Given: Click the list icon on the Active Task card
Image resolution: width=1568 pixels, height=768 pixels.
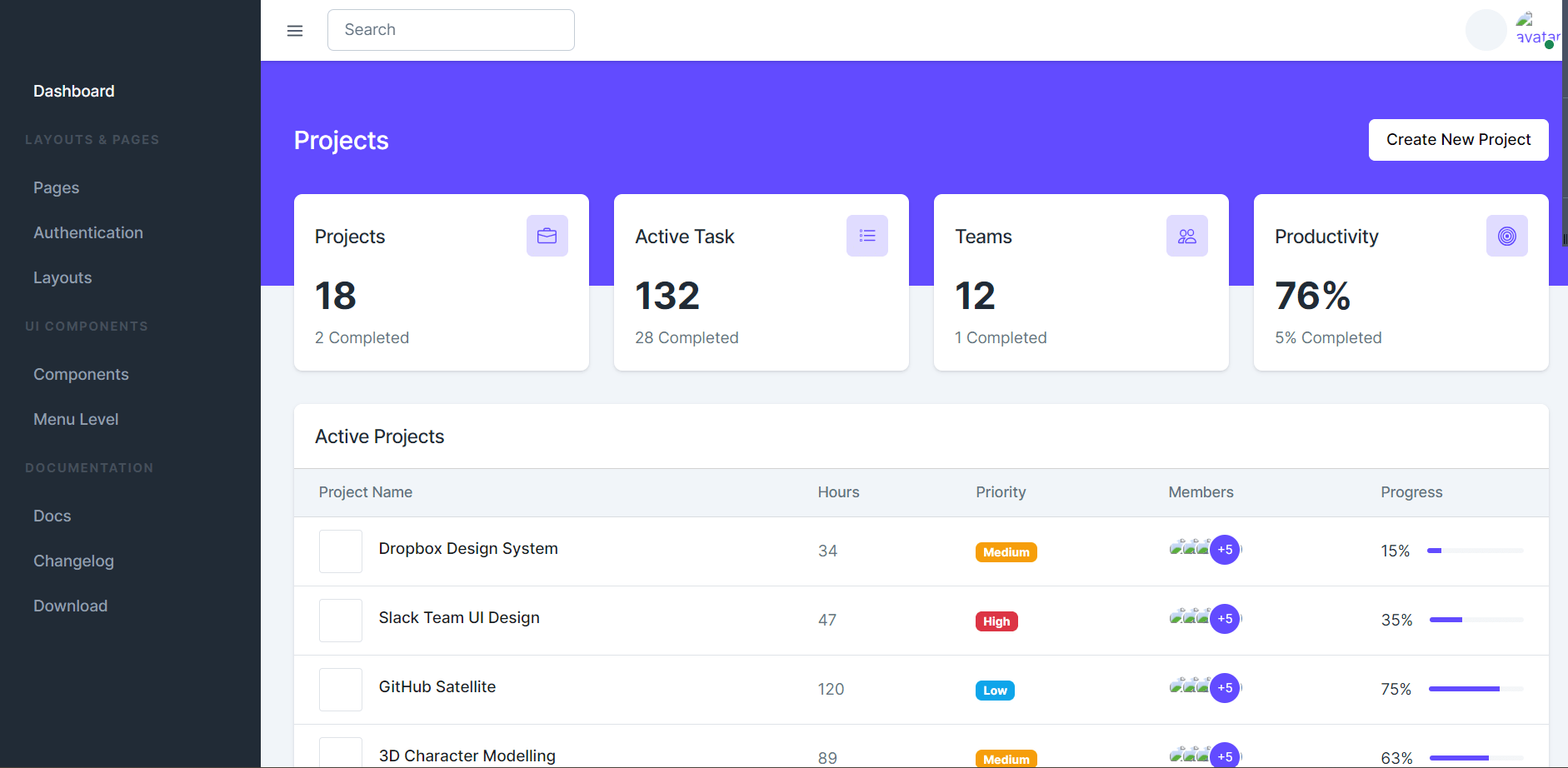Looking at the screenshot, I should pos(867,236).
